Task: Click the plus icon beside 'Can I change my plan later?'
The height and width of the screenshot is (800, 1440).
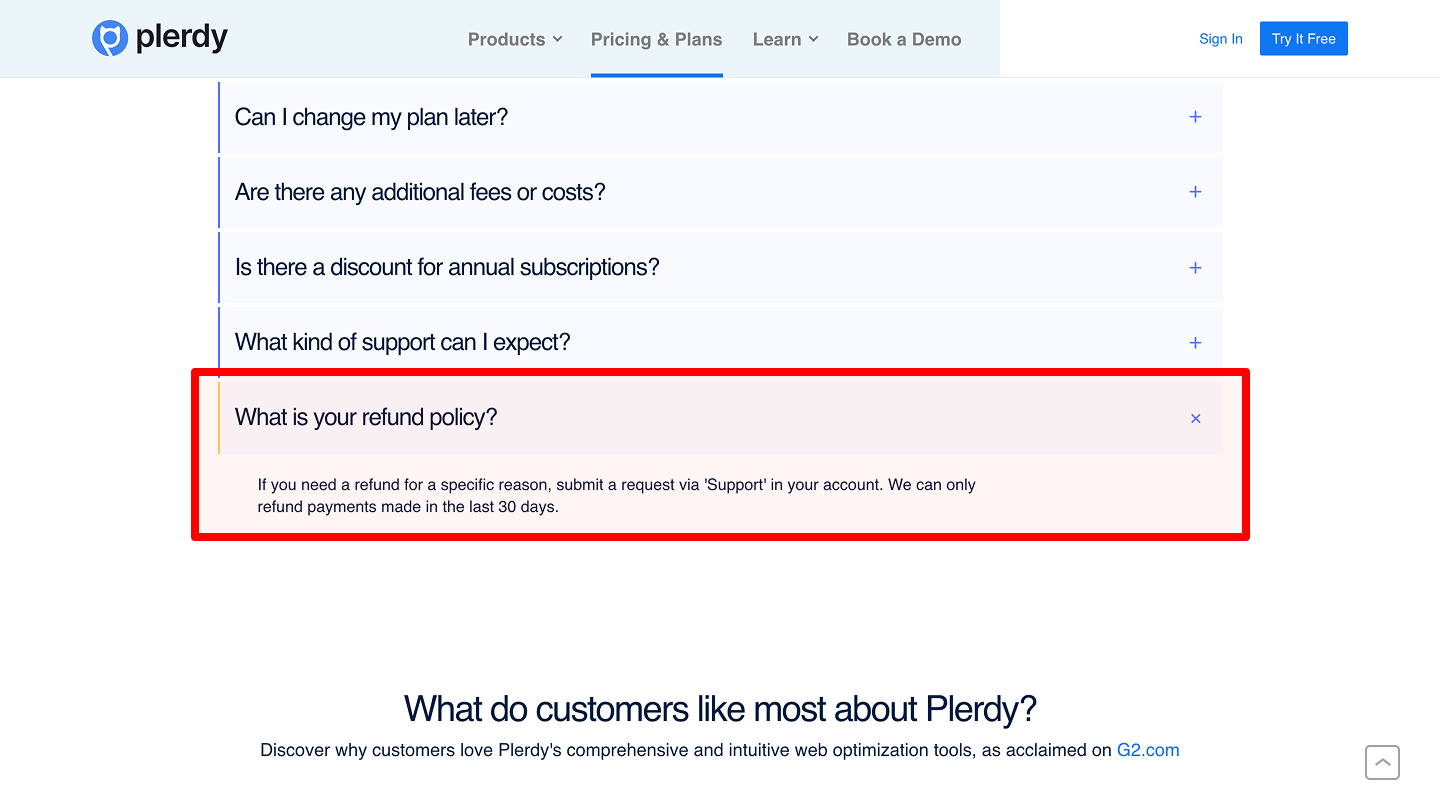Action: coord(1195,117)
